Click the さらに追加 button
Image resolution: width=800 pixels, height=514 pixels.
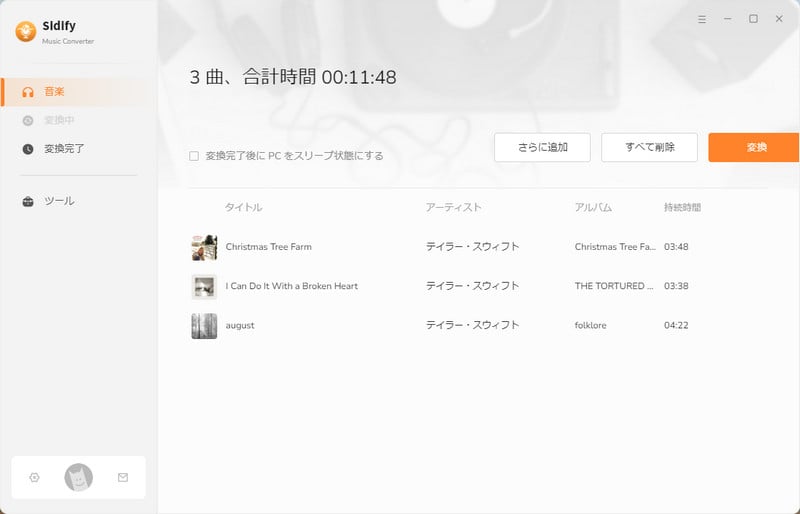pos(542,148)
